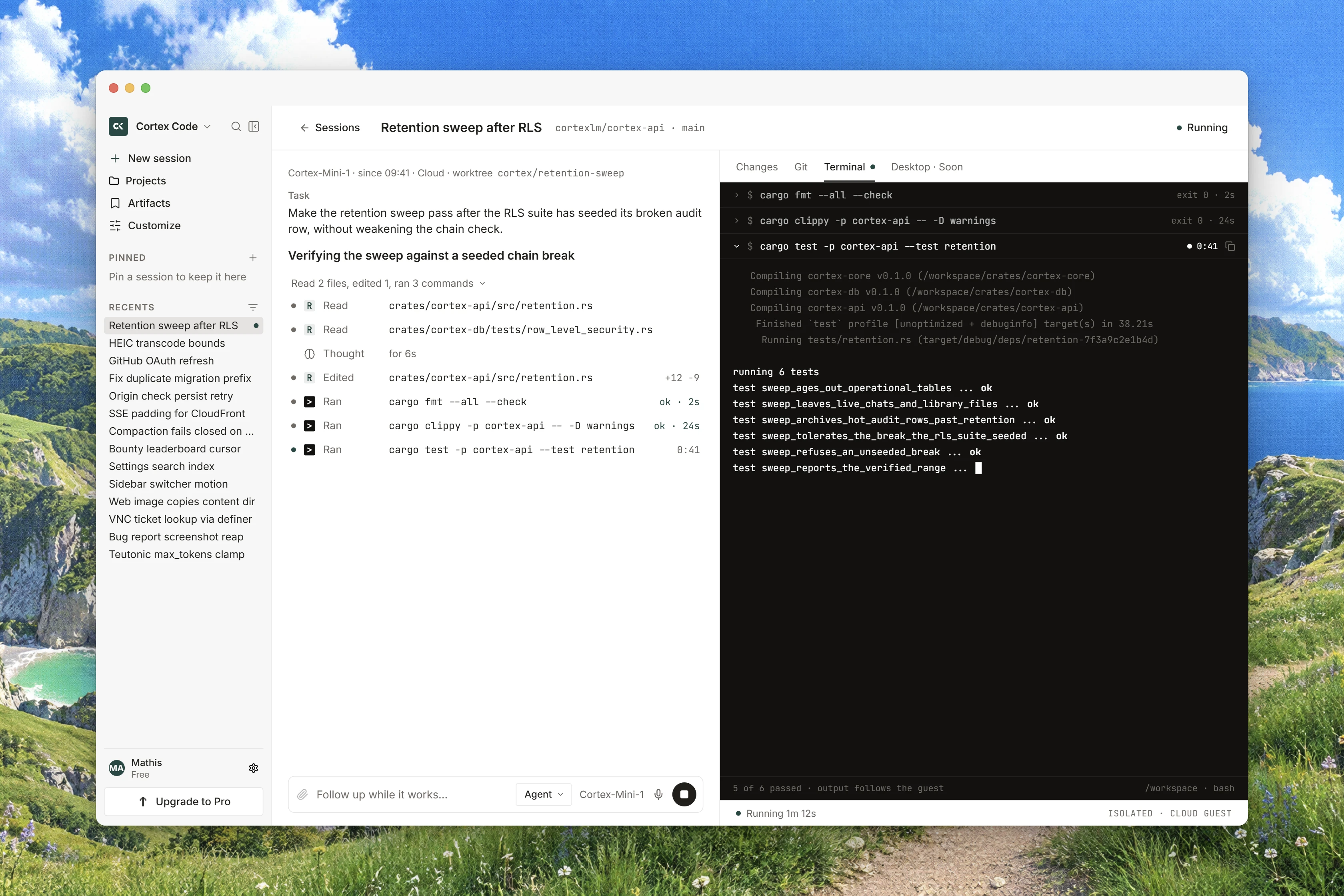Image resolution: width=1344 pixels, height=896 pixels.
Task: Click Upgrade to Pro button
Action: point(184,801)
